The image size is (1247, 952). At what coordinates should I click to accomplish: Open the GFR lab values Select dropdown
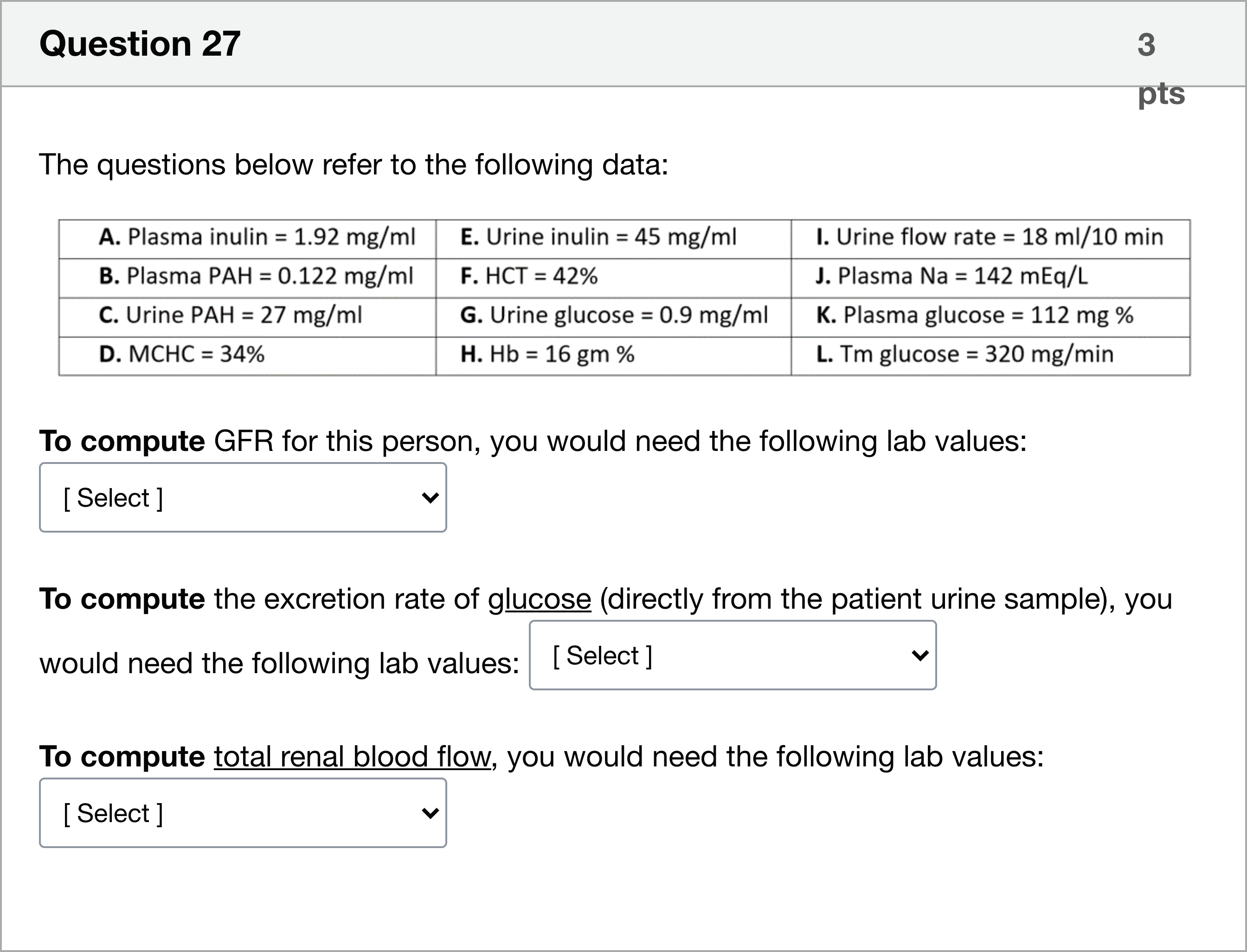click(243, 497)
